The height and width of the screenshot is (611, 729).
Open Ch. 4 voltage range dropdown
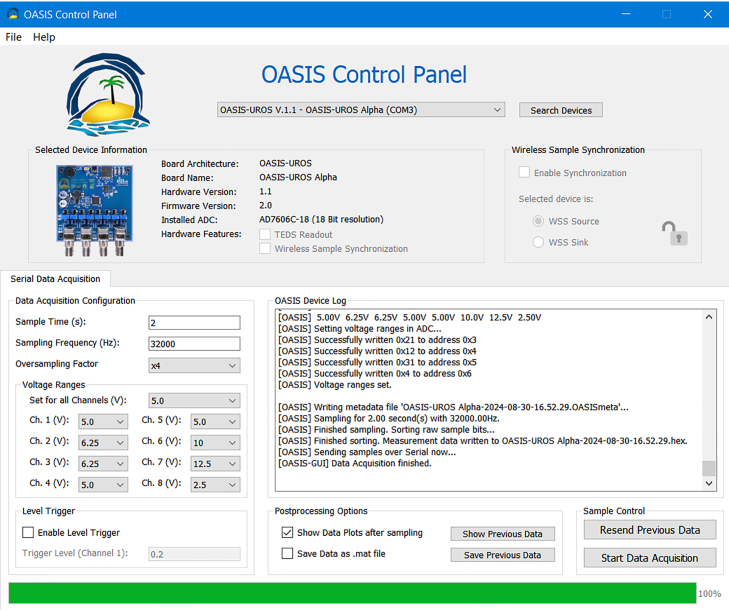pos(103,485)
